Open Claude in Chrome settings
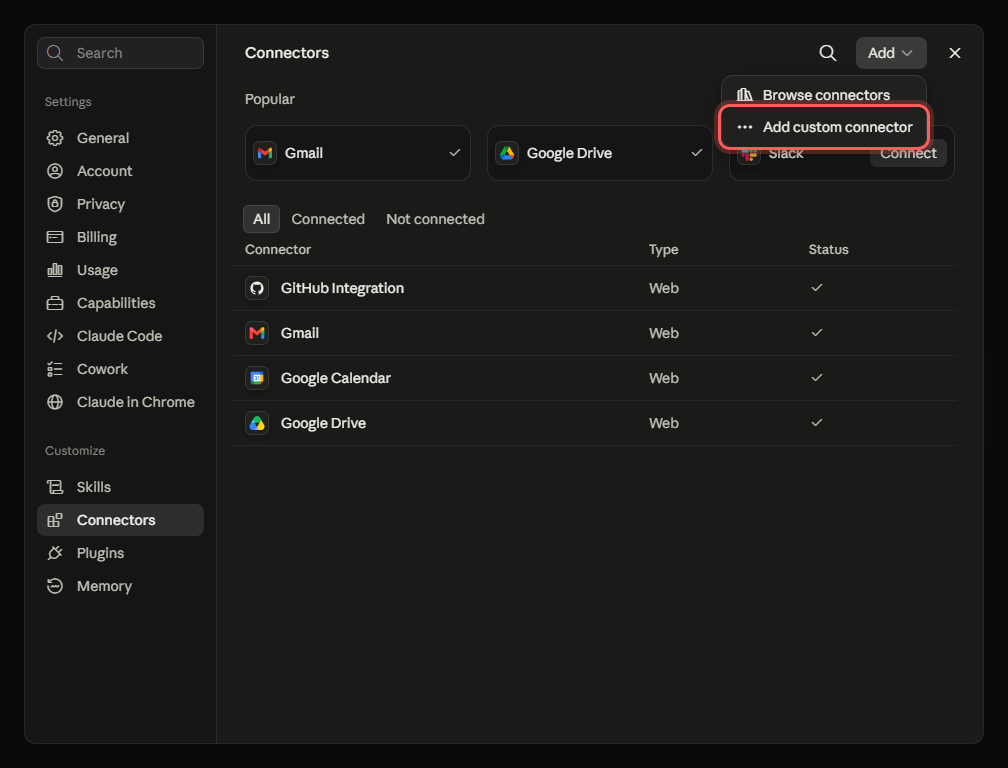This screenshot has height=768, width=1008. click(x=120, y=402)
